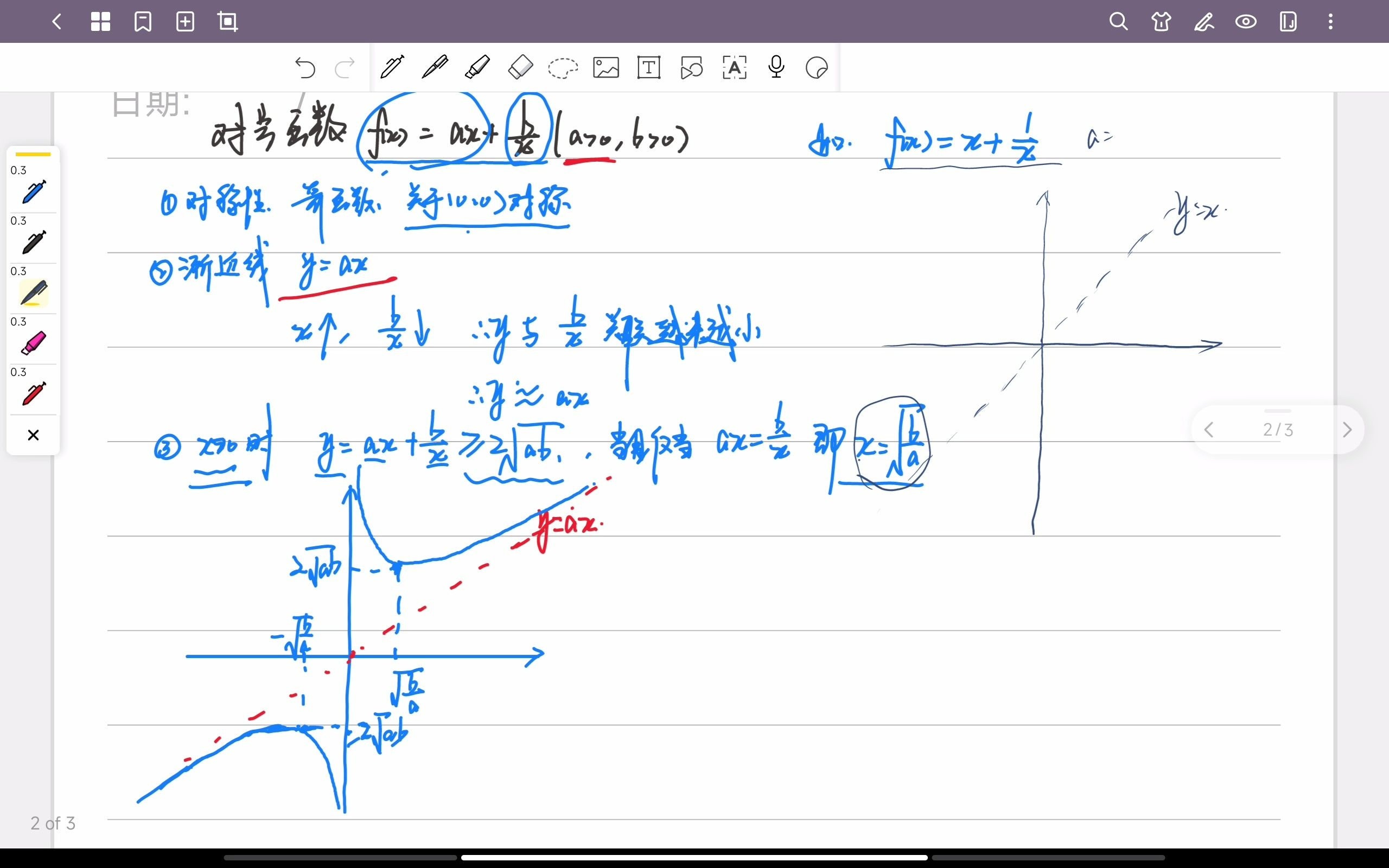Pick the black pen preset
Viewport: 1389px width, 868px height.
33,242
